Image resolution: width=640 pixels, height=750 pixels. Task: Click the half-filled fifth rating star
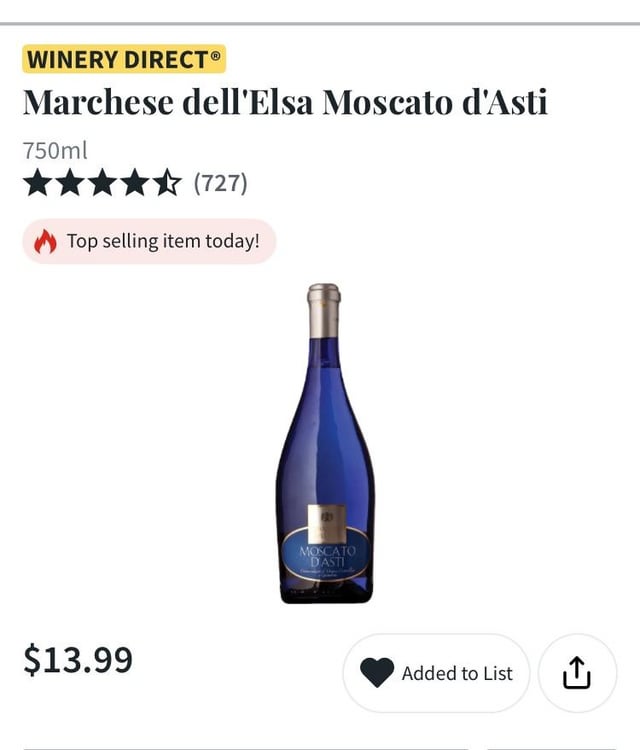click(167, 183)
